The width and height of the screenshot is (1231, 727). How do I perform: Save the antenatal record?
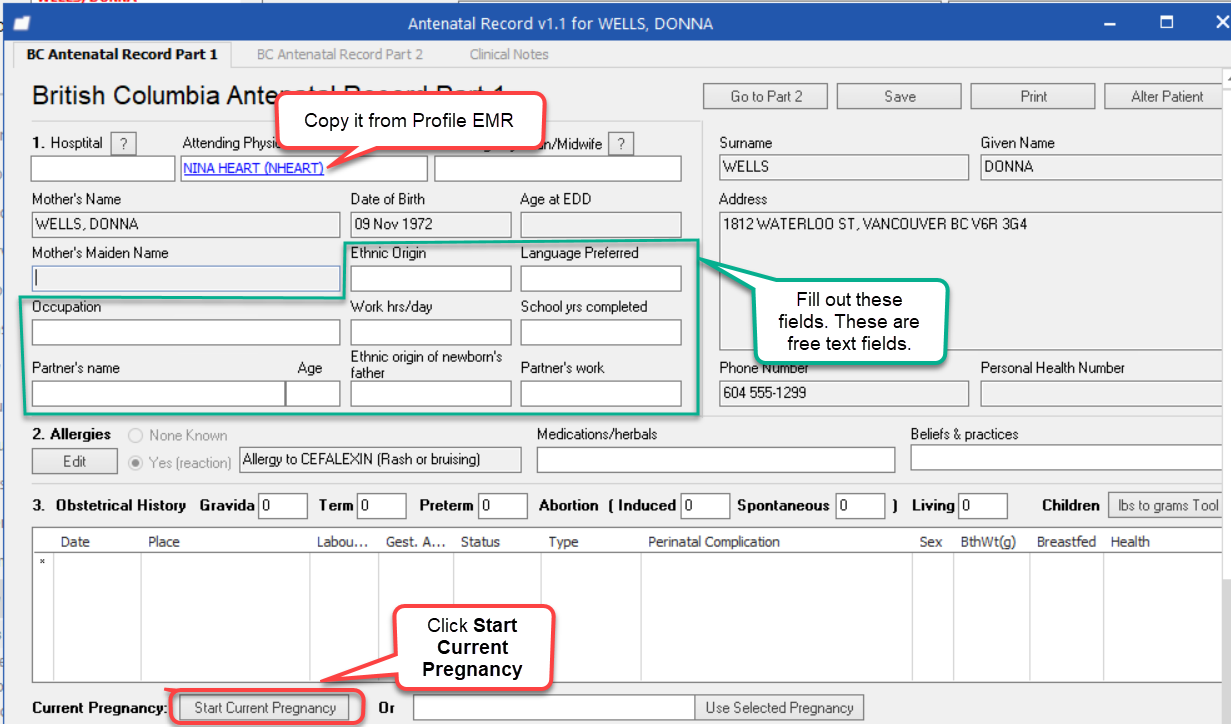[x=898, y=96]
